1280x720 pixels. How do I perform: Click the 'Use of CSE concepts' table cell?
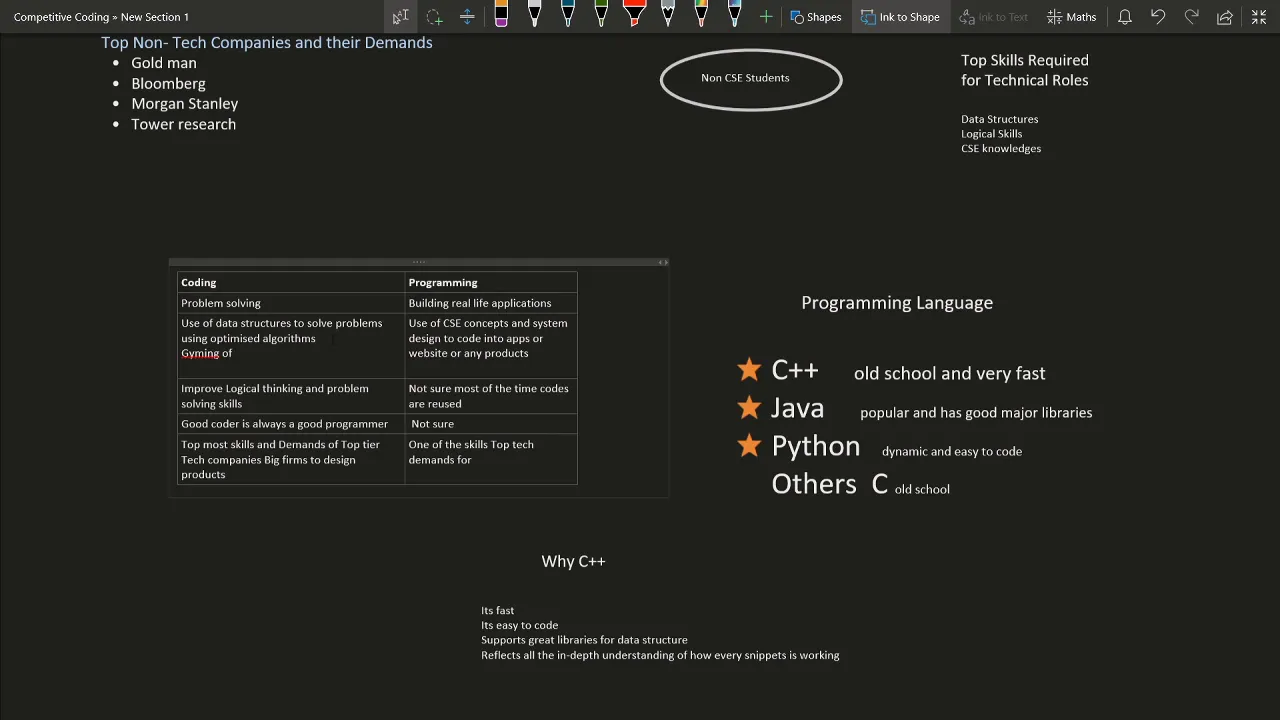pyautogui.click(x=491, y=346)
